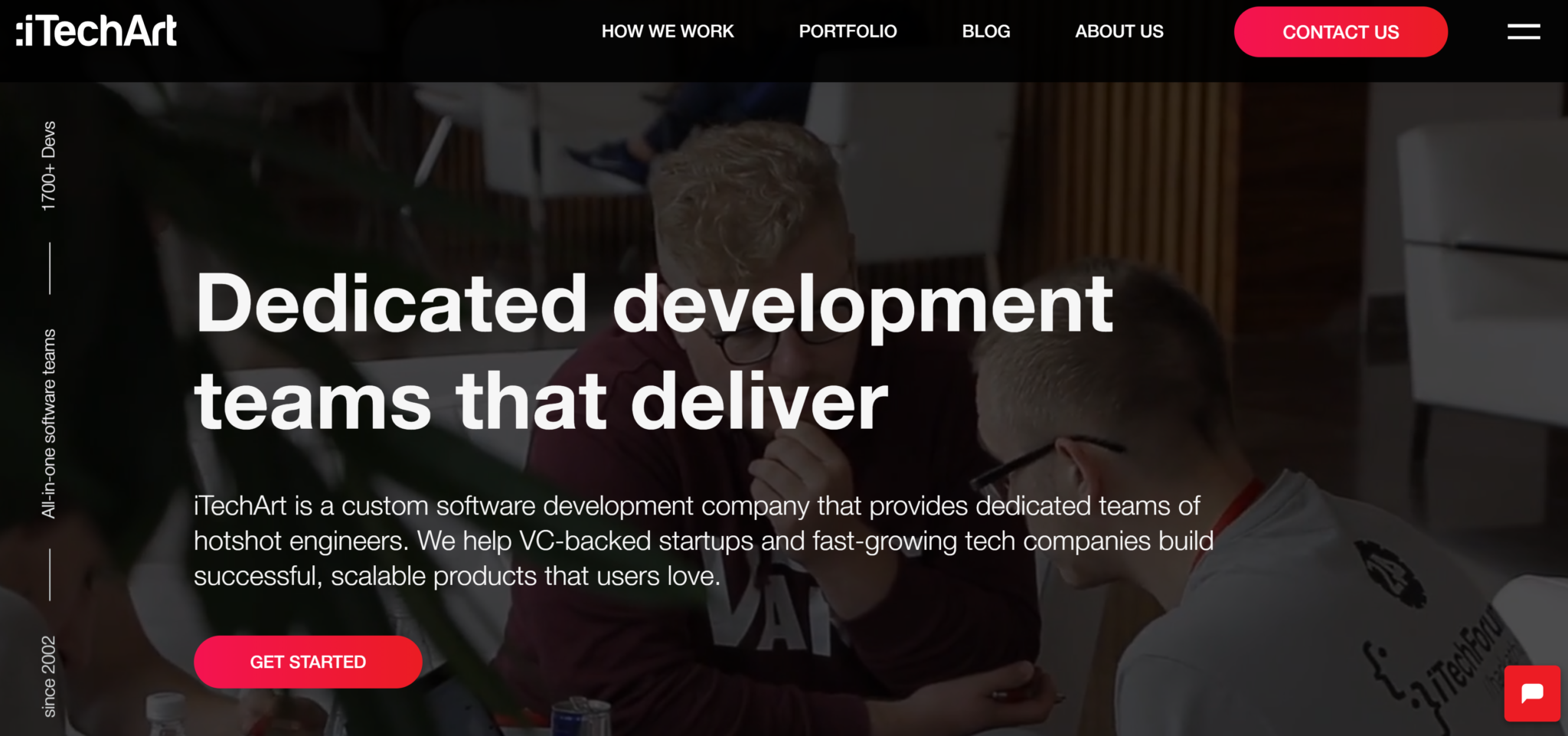Select the vertical 1700+ Devs label

[x=48, y=165]
